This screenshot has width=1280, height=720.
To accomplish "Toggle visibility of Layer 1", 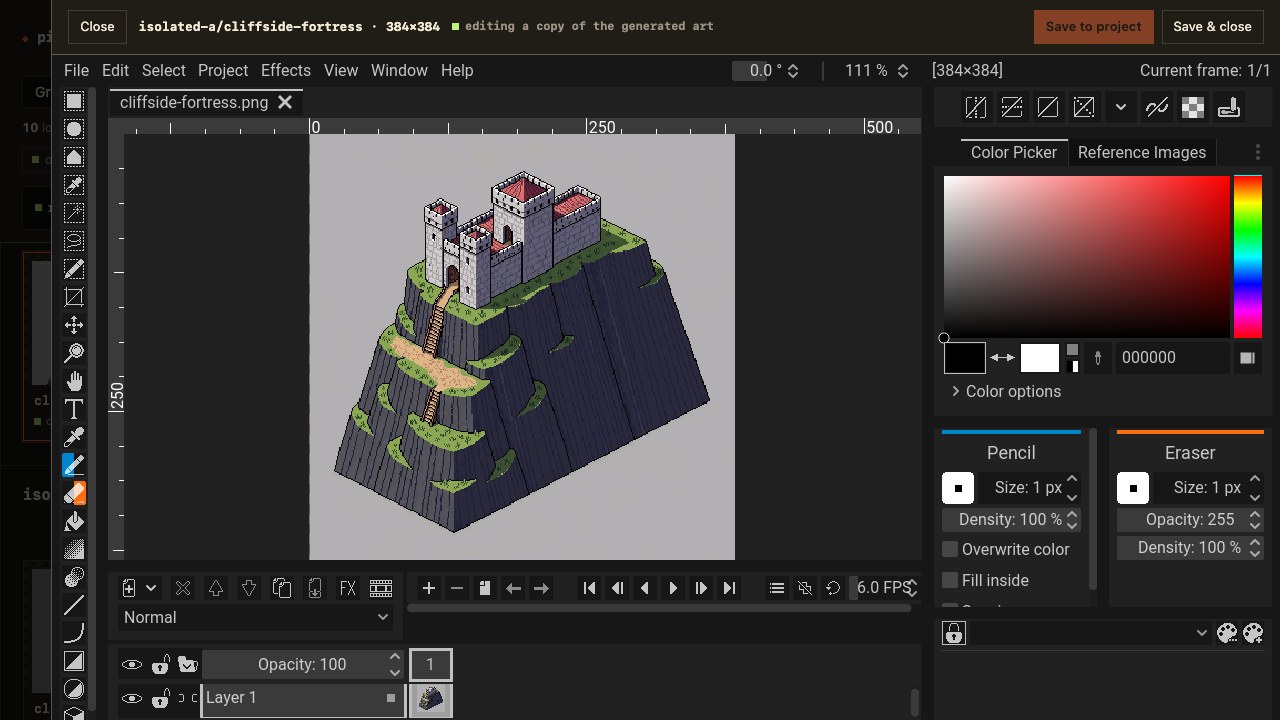I will (131, 698).
